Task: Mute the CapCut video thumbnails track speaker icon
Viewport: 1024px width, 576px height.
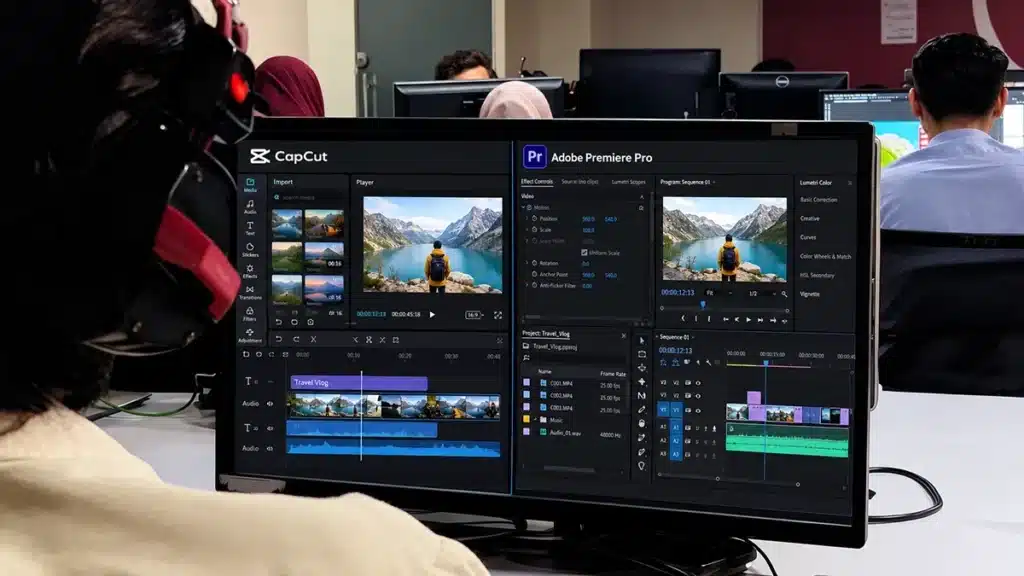Action: 270,404
